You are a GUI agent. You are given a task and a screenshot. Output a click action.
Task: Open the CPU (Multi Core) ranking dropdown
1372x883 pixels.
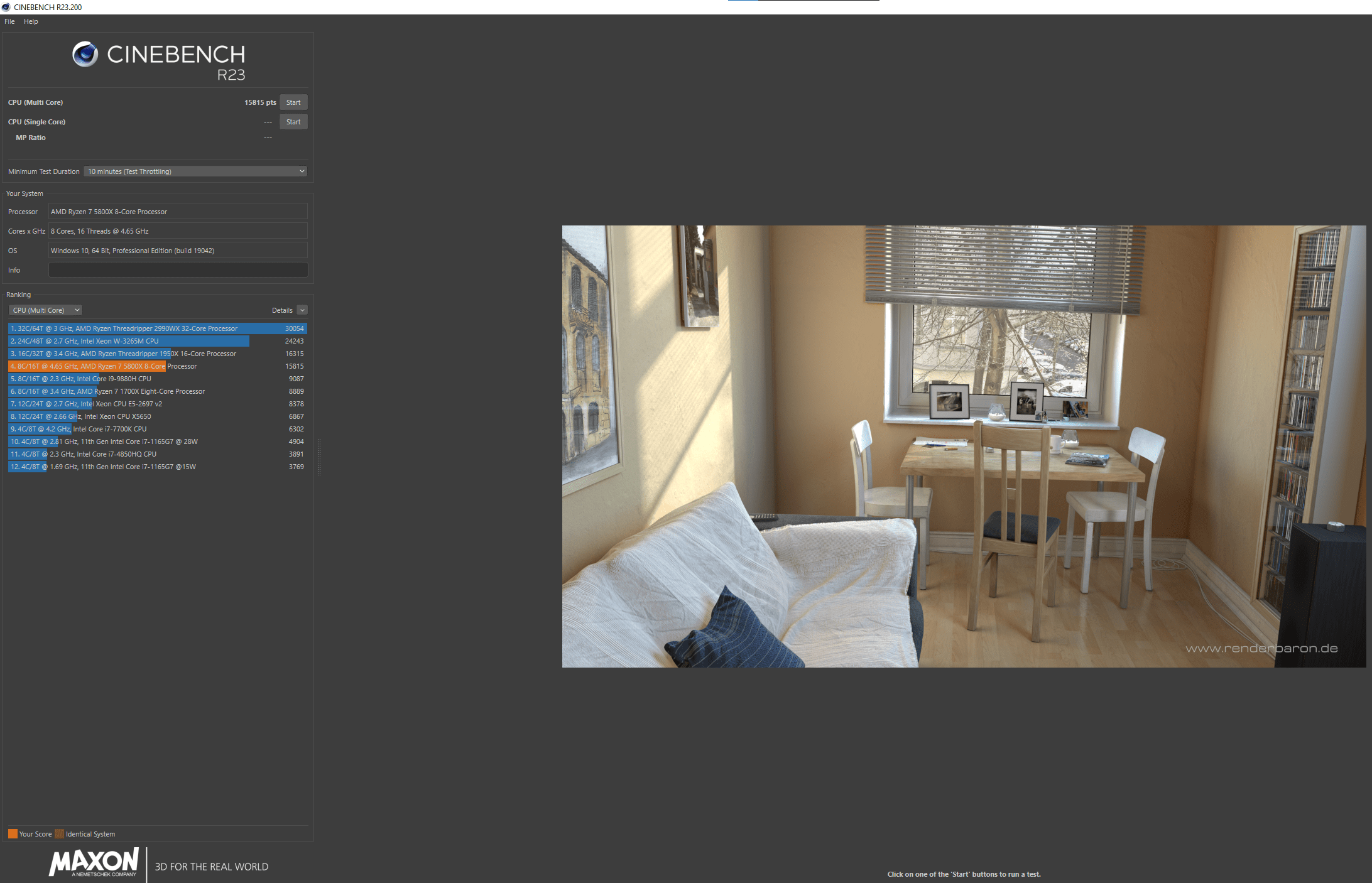click(45, 310)
